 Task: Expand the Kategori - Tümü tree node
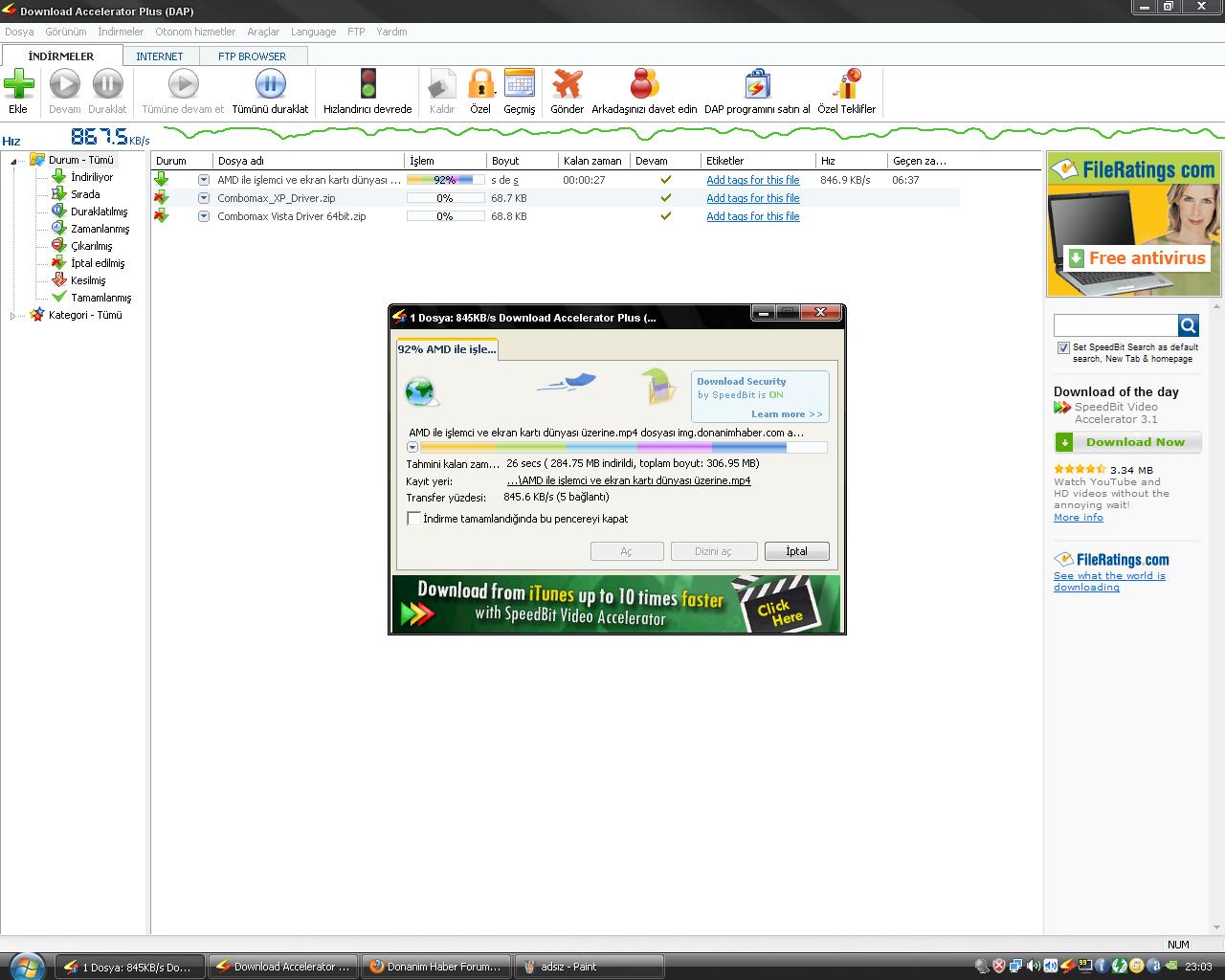(x=13, y=316)
